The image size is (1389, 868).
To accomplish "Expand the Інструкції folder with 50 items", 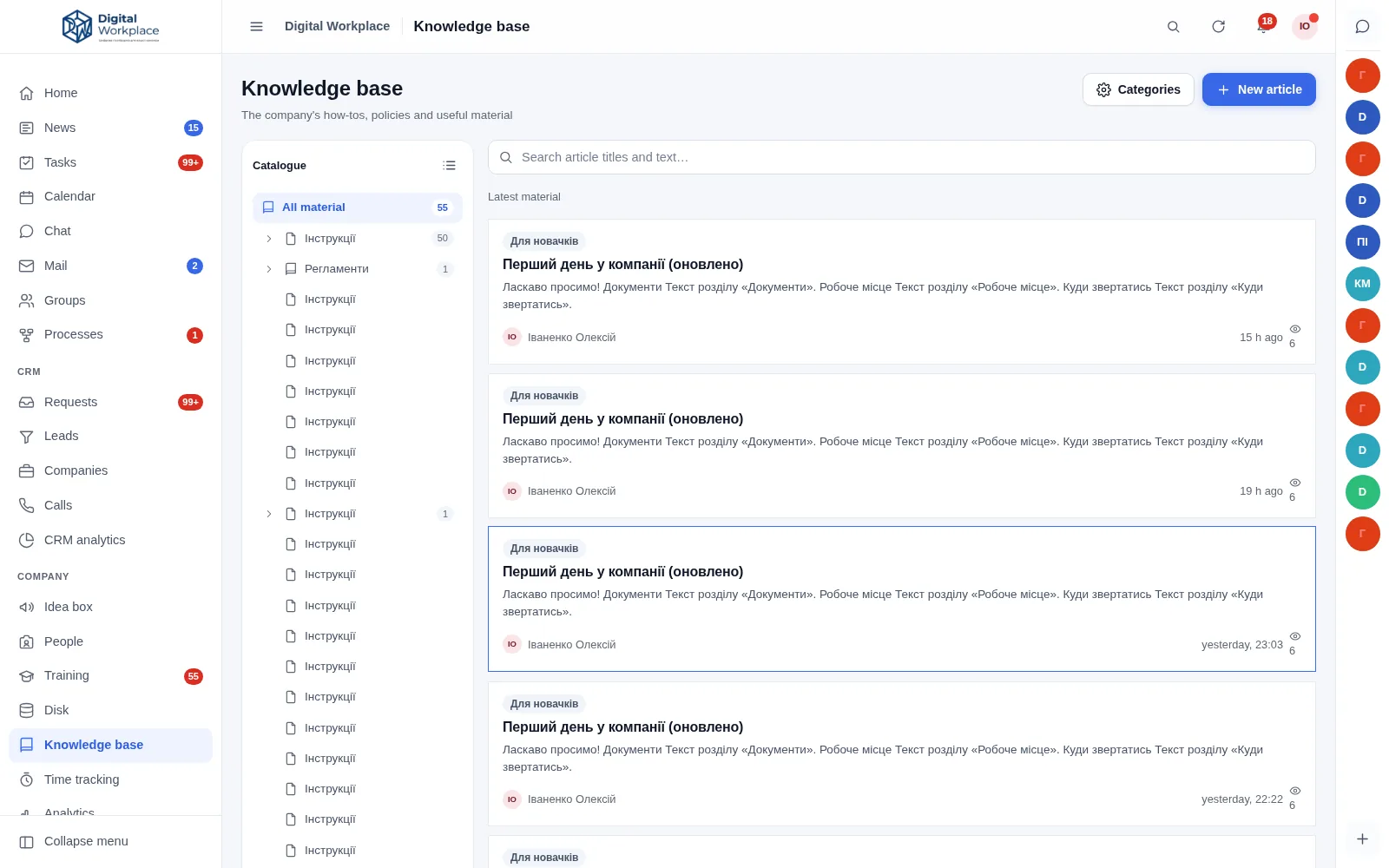I will (269, 239).
